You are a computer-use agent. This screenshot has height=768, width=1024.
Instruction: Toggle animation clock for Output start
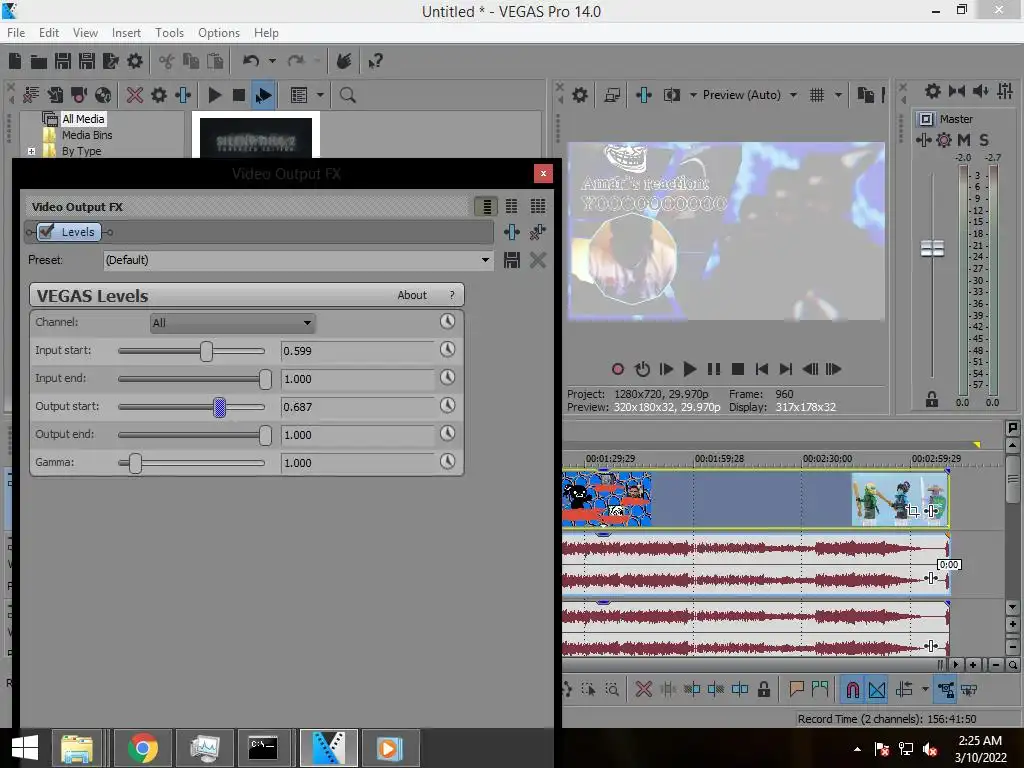click(447, 406)
